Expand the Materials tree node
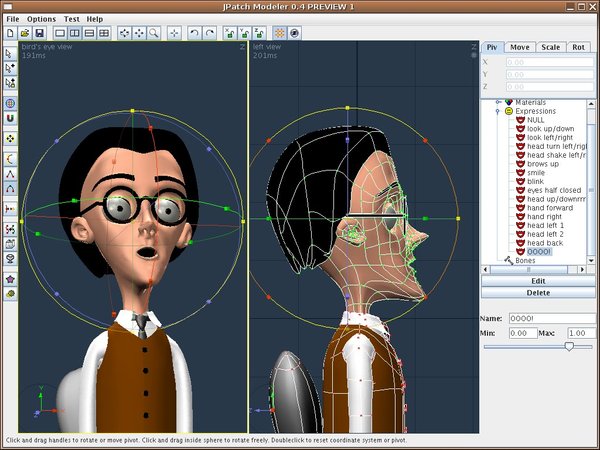Image resolution: width=600 pixels, height=450 pixels. 497,102
